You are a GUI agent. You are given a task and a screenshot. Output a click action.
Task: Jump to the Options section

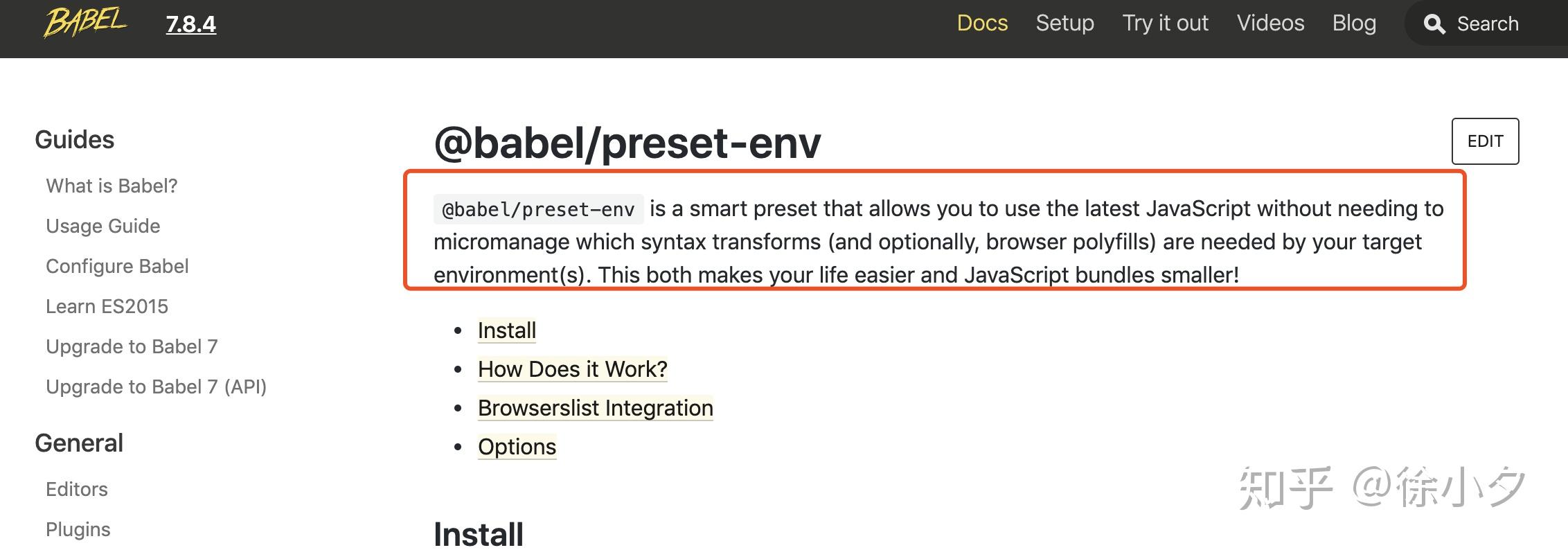click(517, 447)
